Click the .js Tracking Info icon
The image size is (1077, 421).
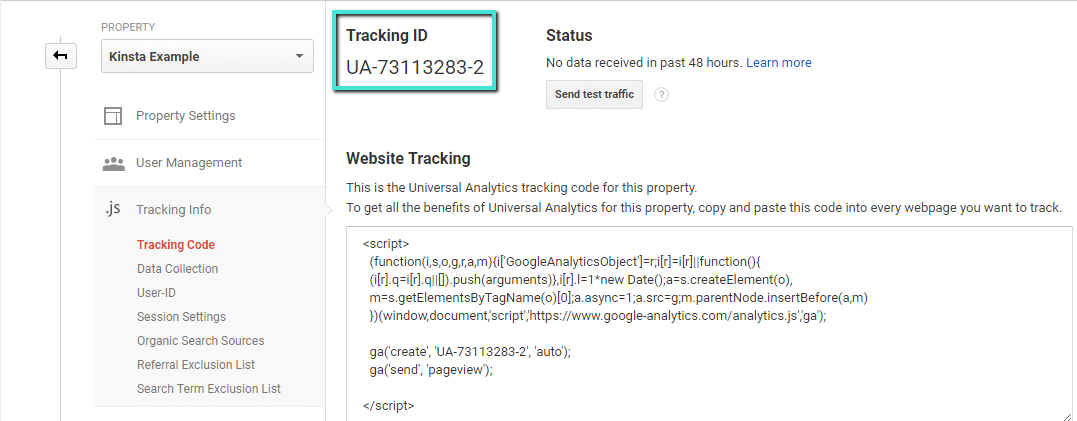[x=113, y=209]
